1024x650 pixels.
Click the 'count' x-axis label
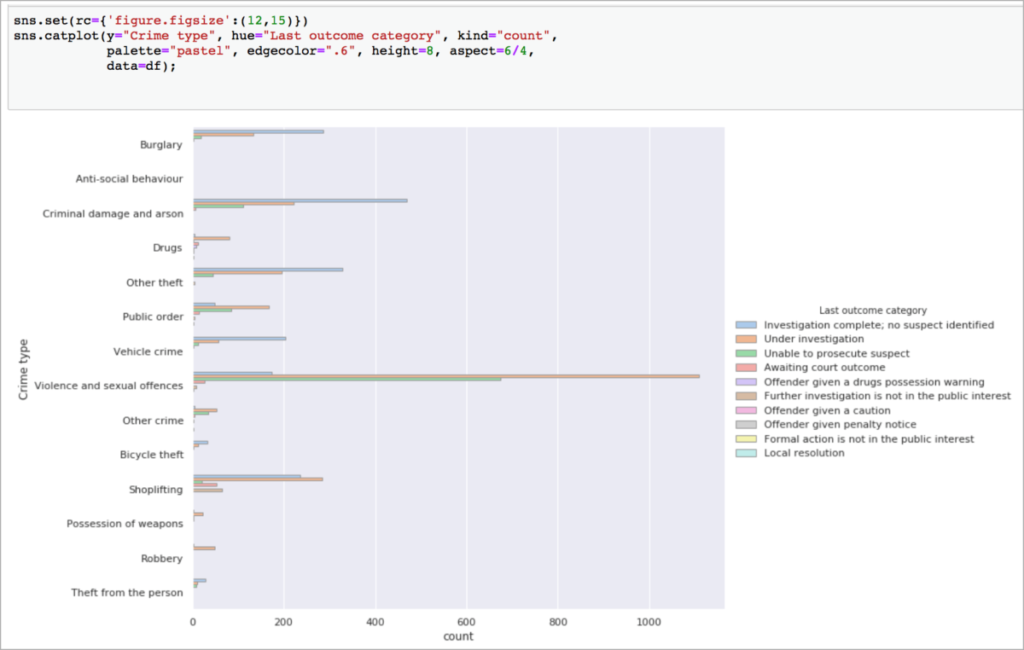tap(458, 635)
